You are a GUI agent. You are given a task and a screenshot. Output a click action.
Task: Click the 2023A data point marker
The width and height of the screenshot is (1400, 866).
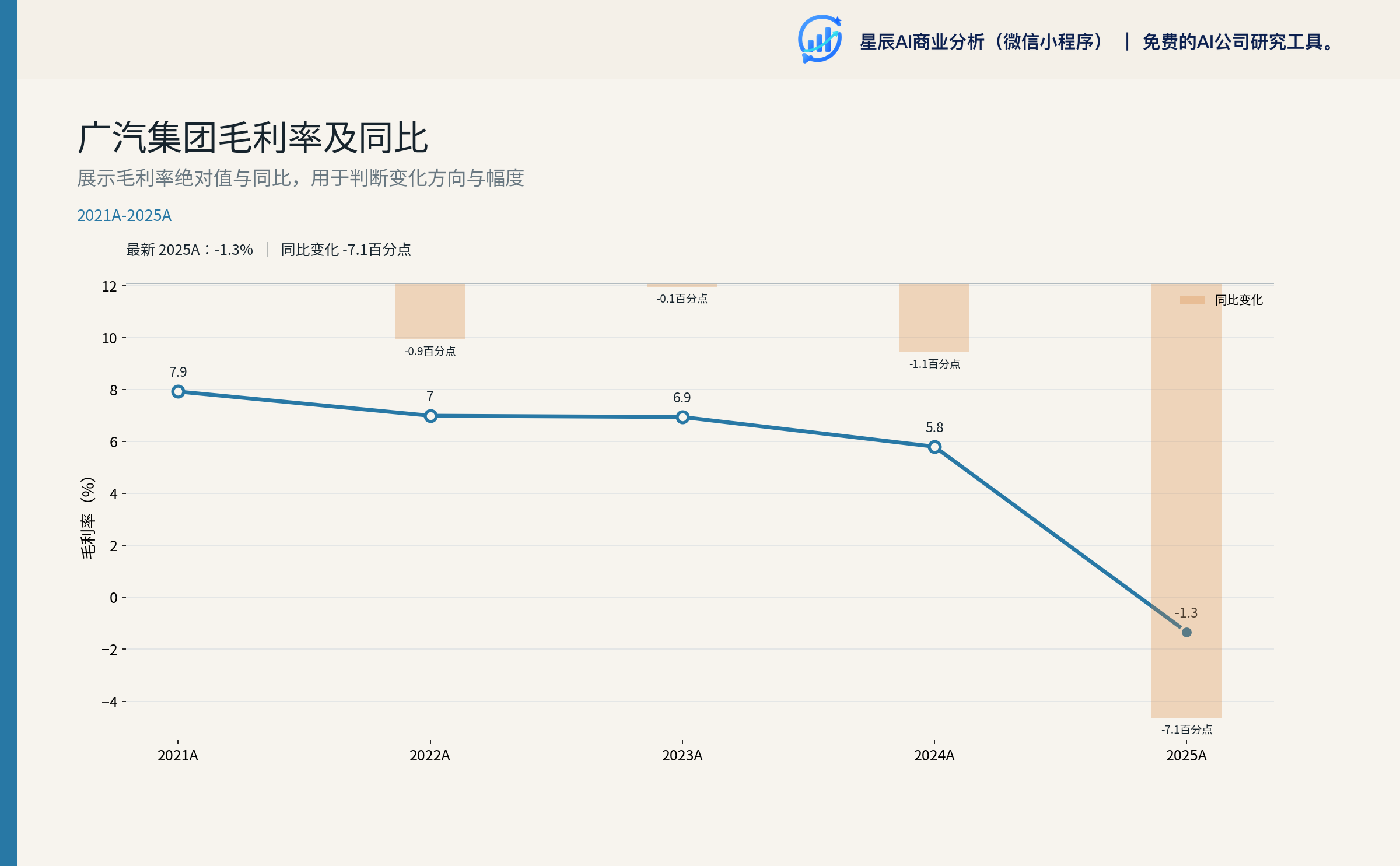[682, 418]
